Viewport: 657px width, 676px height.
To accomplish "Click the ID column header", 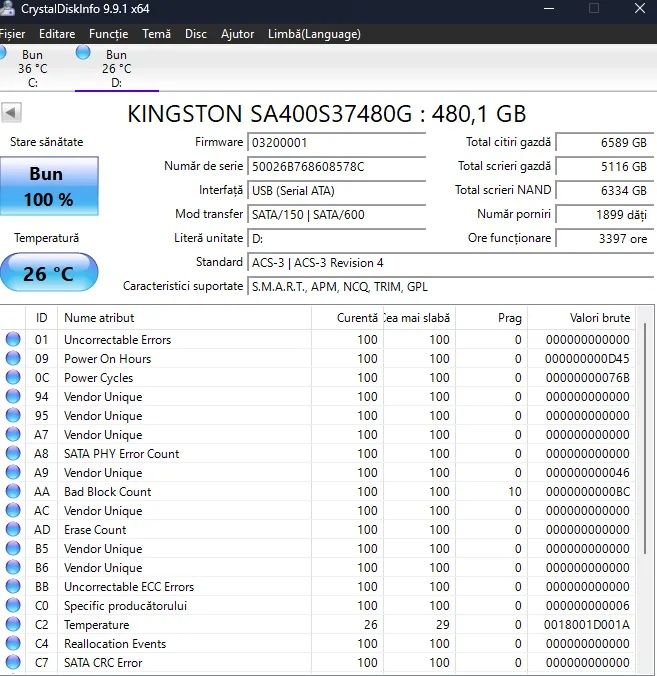I will click(x=41, y=318).
